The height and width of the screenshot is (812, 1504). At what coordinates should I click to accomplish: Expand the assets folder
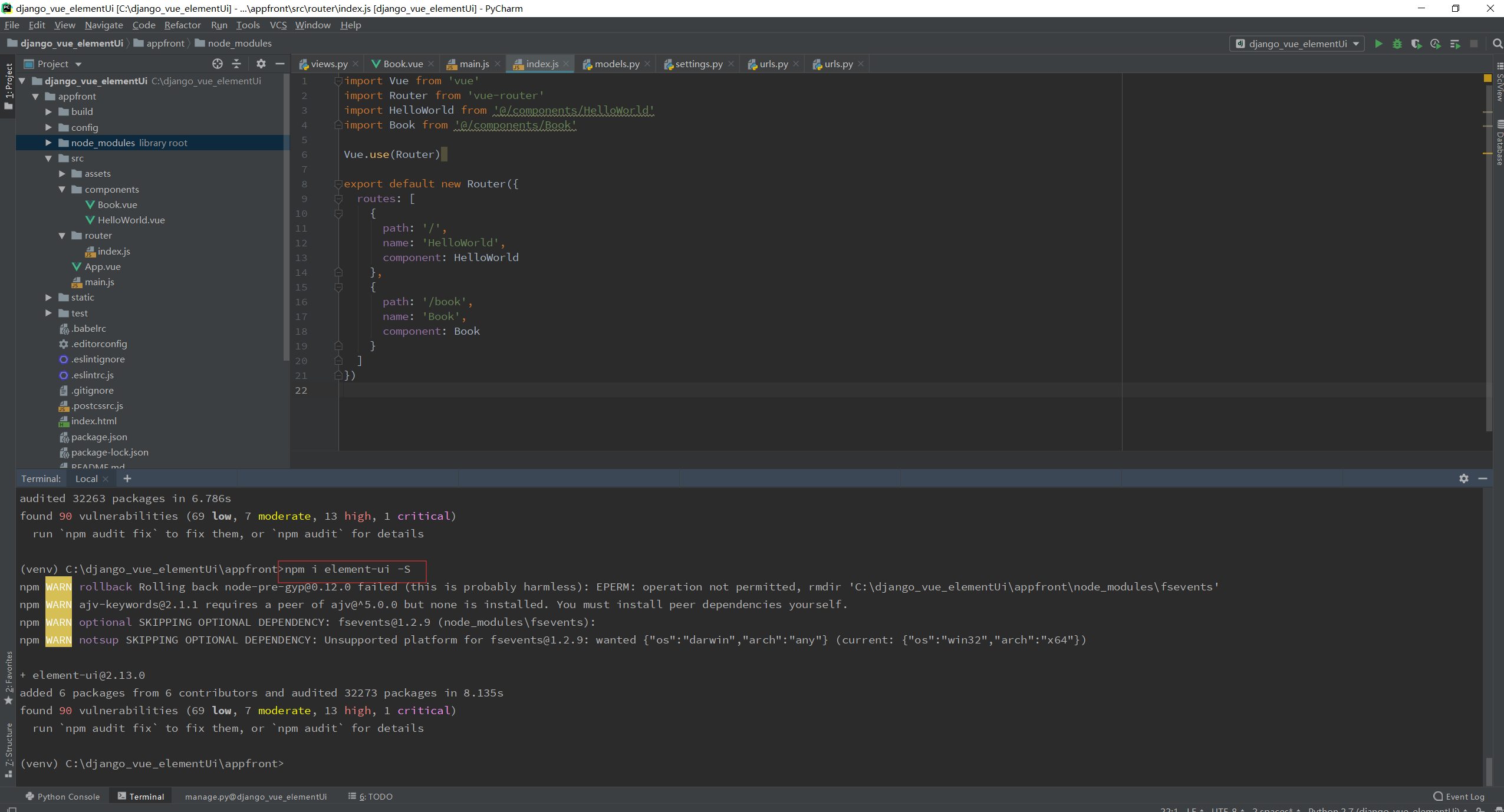click(62, 173)
